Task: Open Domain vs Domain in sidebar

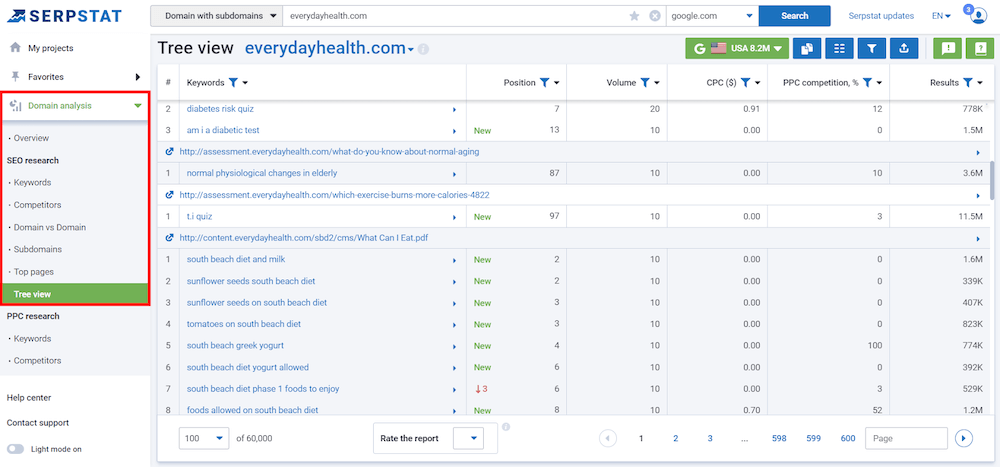Action: click(x=50, y=227)
